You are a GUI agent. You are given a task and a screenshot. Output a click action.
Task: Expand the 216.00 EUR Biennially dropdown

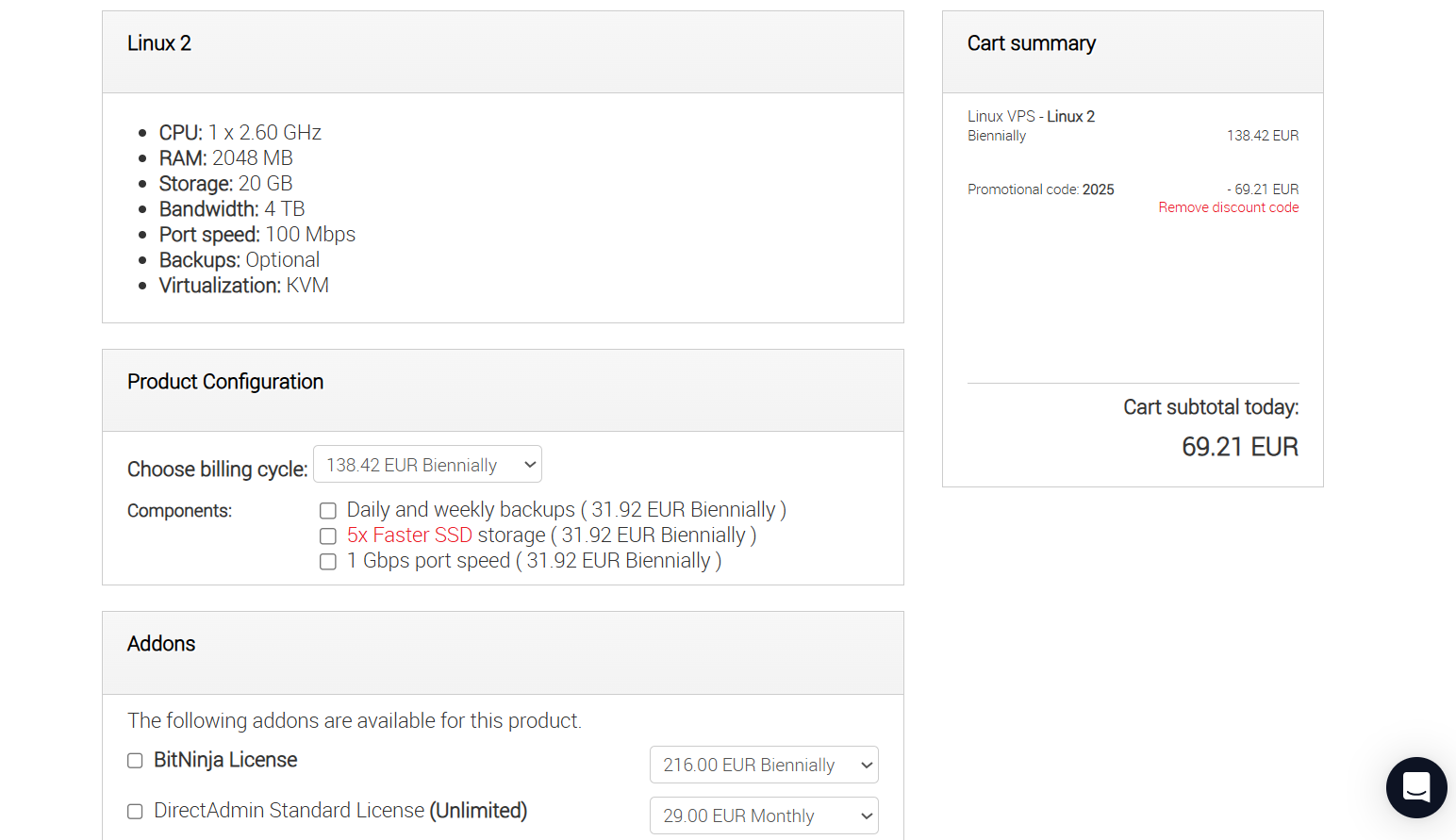point(764,765)
